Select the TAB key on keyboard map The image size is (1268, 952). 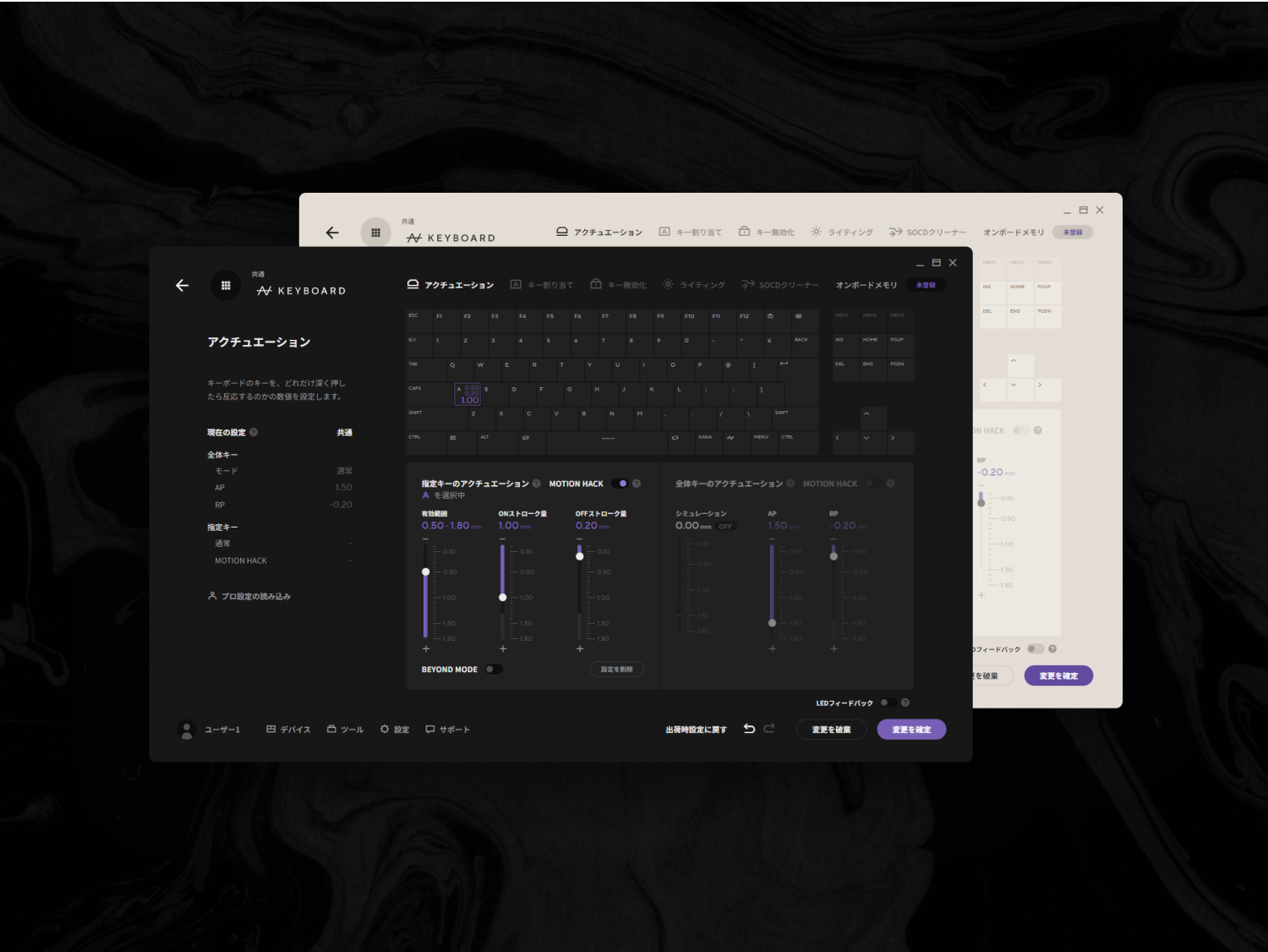pyautogui.click(x=426, y=370)
